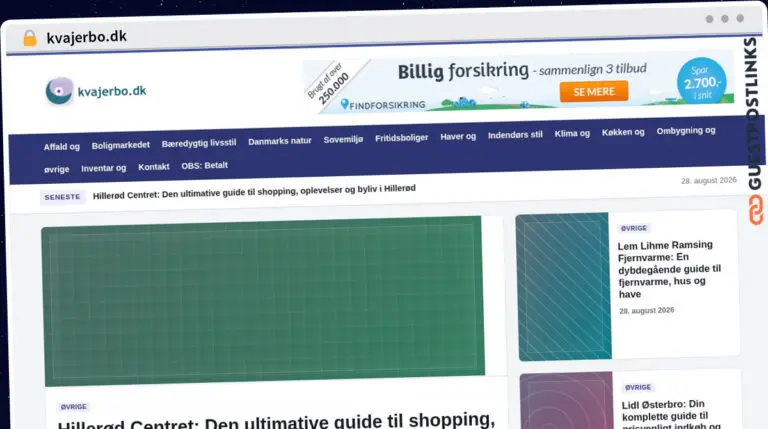Viewport: 768px width, 429px height.
Task: Click the padlock icon in address bar
Action: point(30,38)
